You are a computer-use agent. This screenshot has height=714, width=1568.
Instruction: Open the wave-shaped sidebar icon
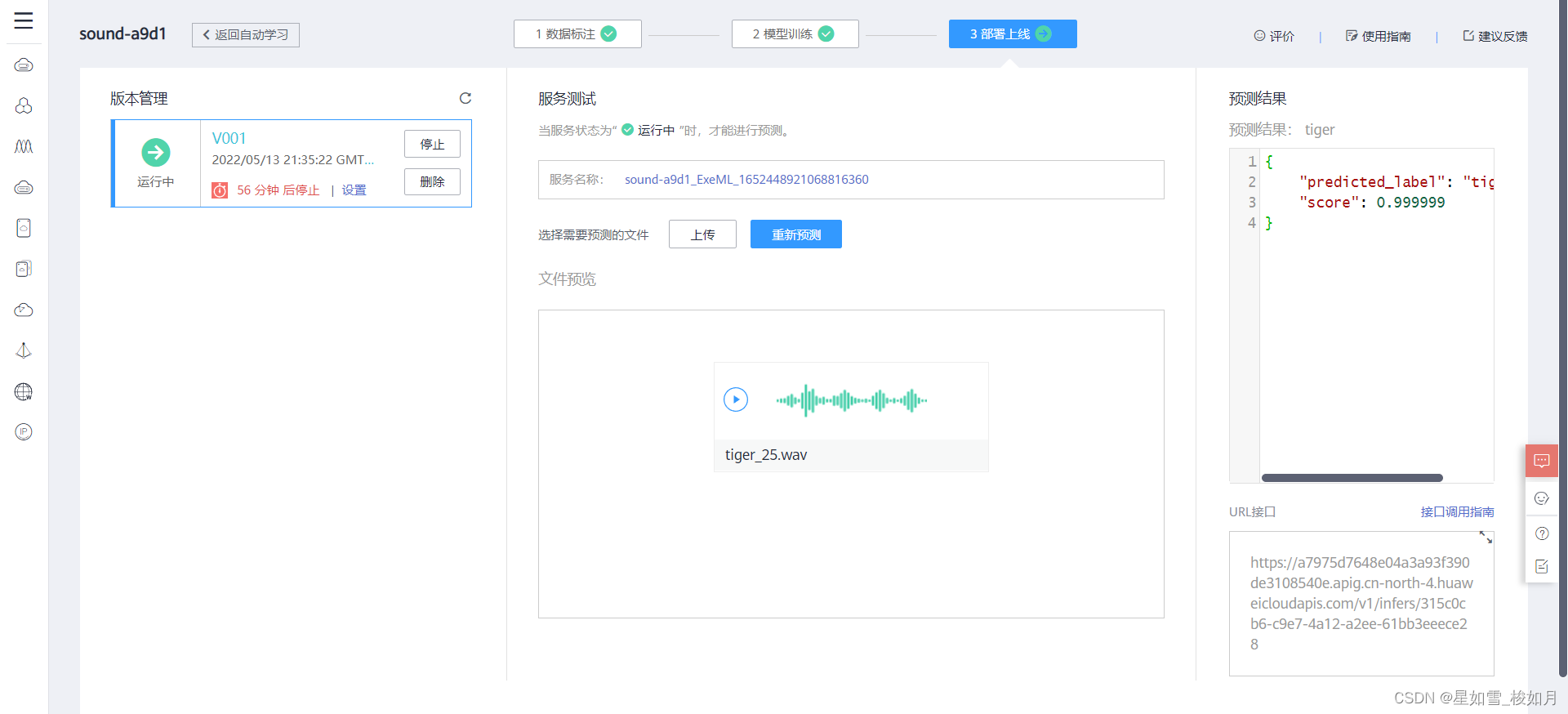click(x=24, y=146)
